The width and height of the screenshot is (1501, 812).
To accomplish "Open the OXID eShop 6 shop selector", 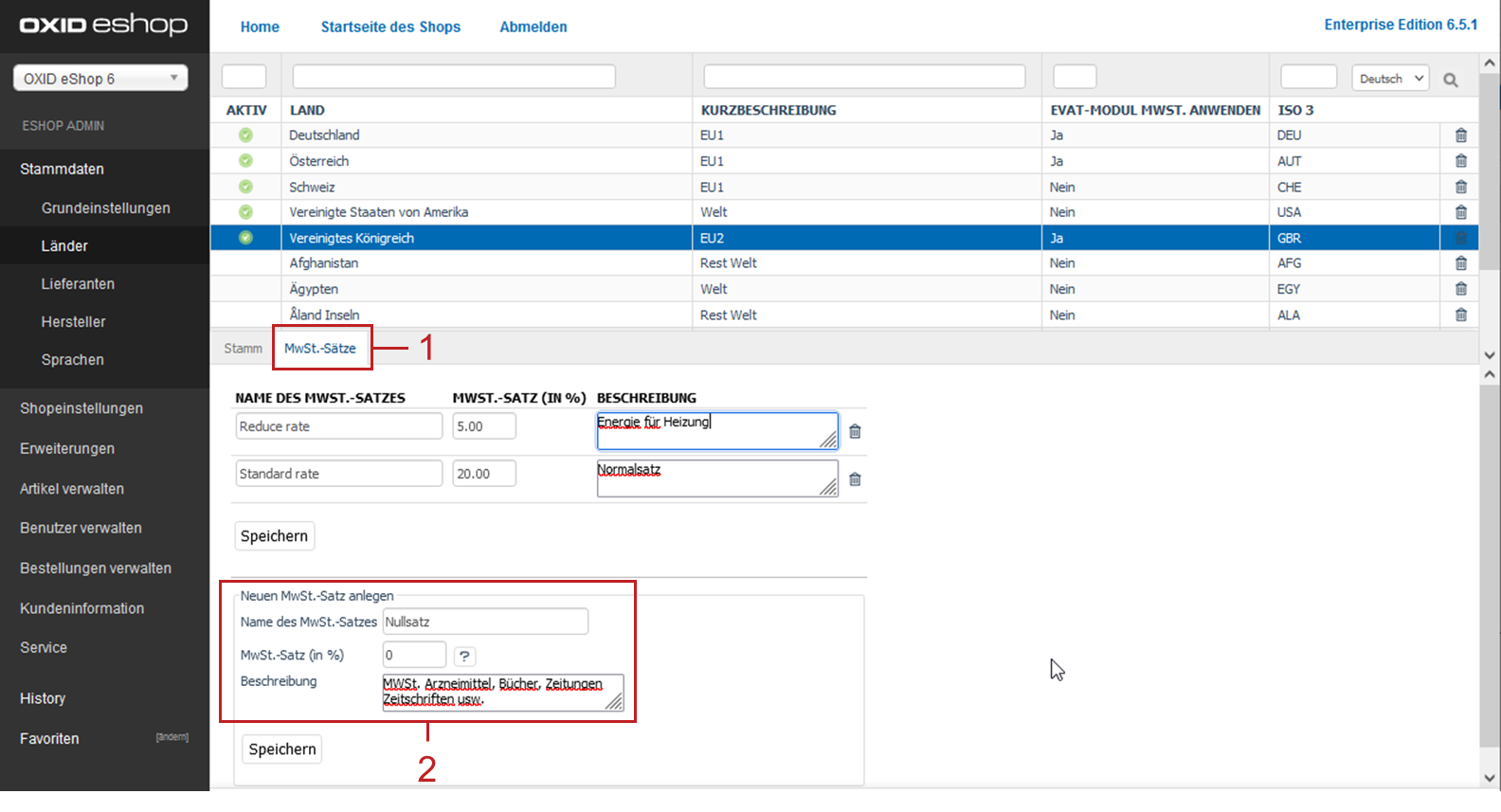I will [x=100, y=79].
